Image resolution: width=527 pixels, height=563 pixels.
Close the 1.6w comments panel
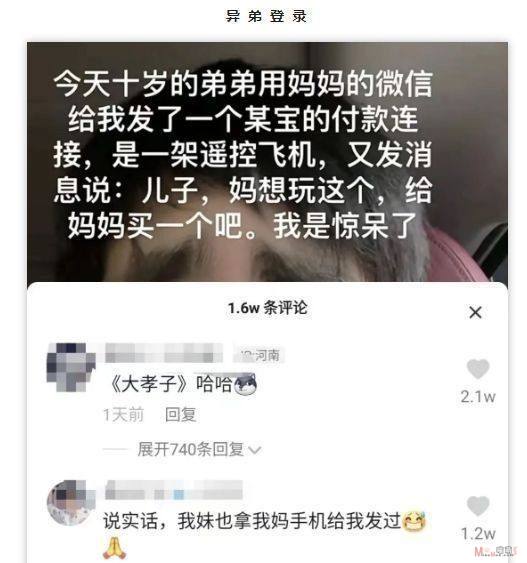(x=475, y=312)
